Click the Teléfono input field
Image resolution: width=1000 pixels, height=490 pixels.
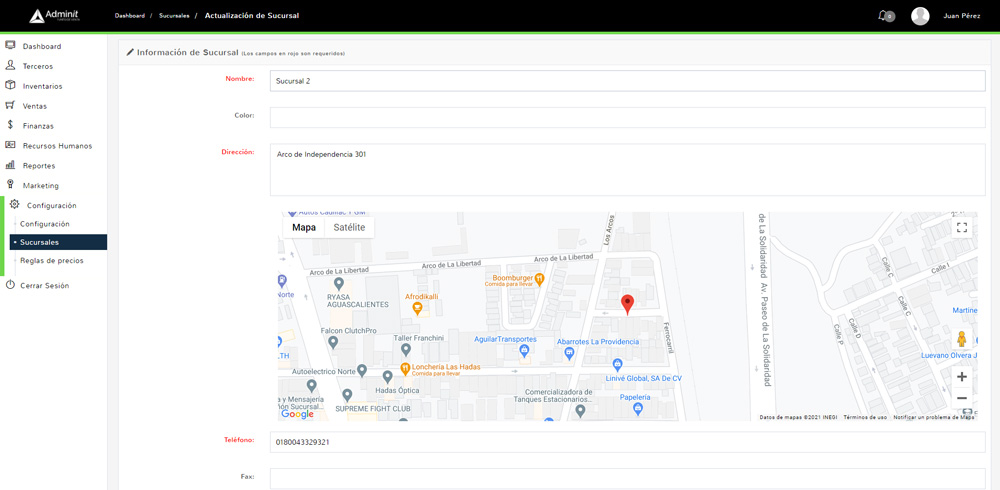click(627, 442)
